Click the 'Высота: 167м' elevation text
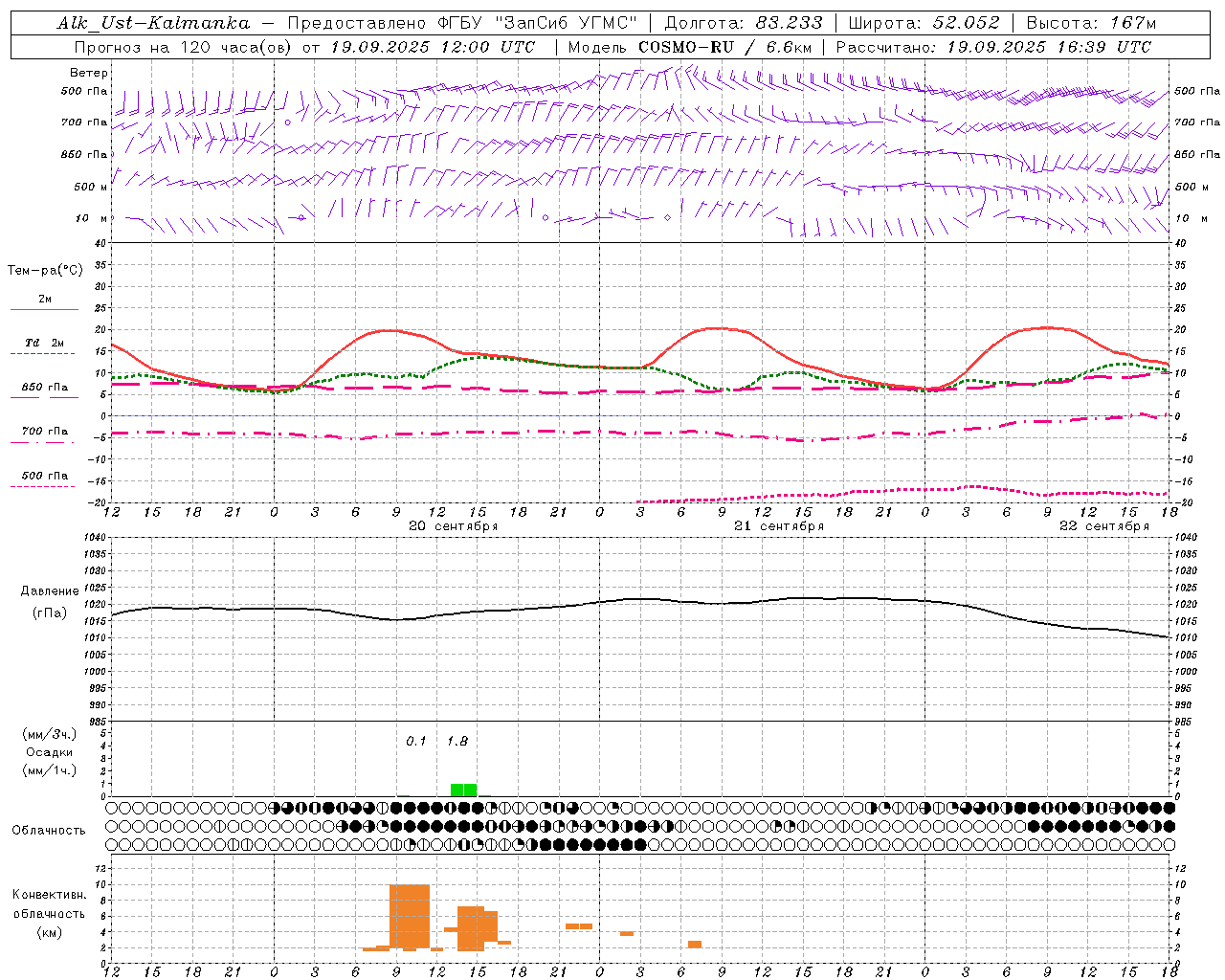The width and height of the screenshot is (1225, 980). 1091,23
